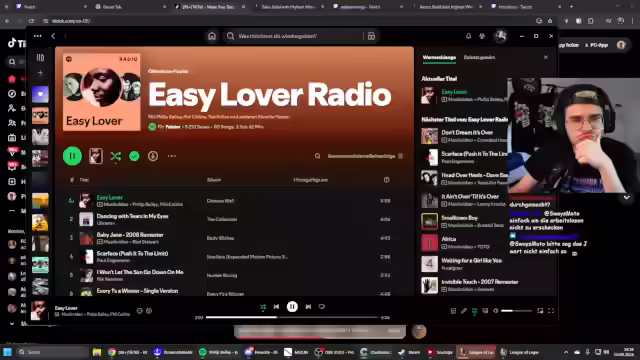Image resolution: width=640 pixels, height=360 pixels.
Task: Open current song cover in player bar
Action: coord(39,311)
